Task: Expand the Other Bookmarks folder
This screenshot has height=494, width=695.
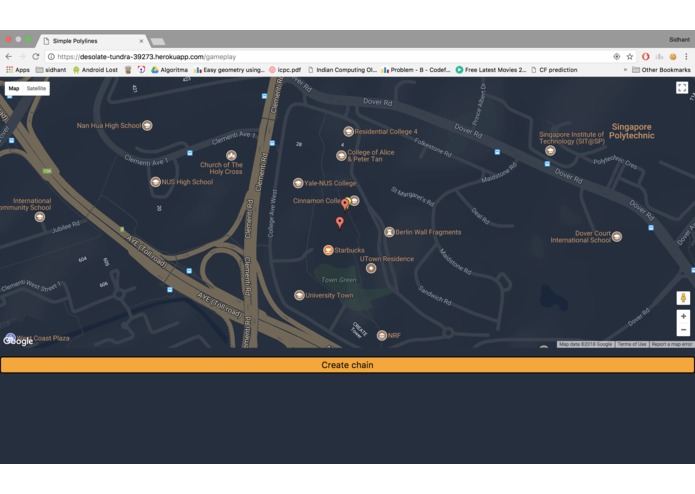Action: [661, 70]
